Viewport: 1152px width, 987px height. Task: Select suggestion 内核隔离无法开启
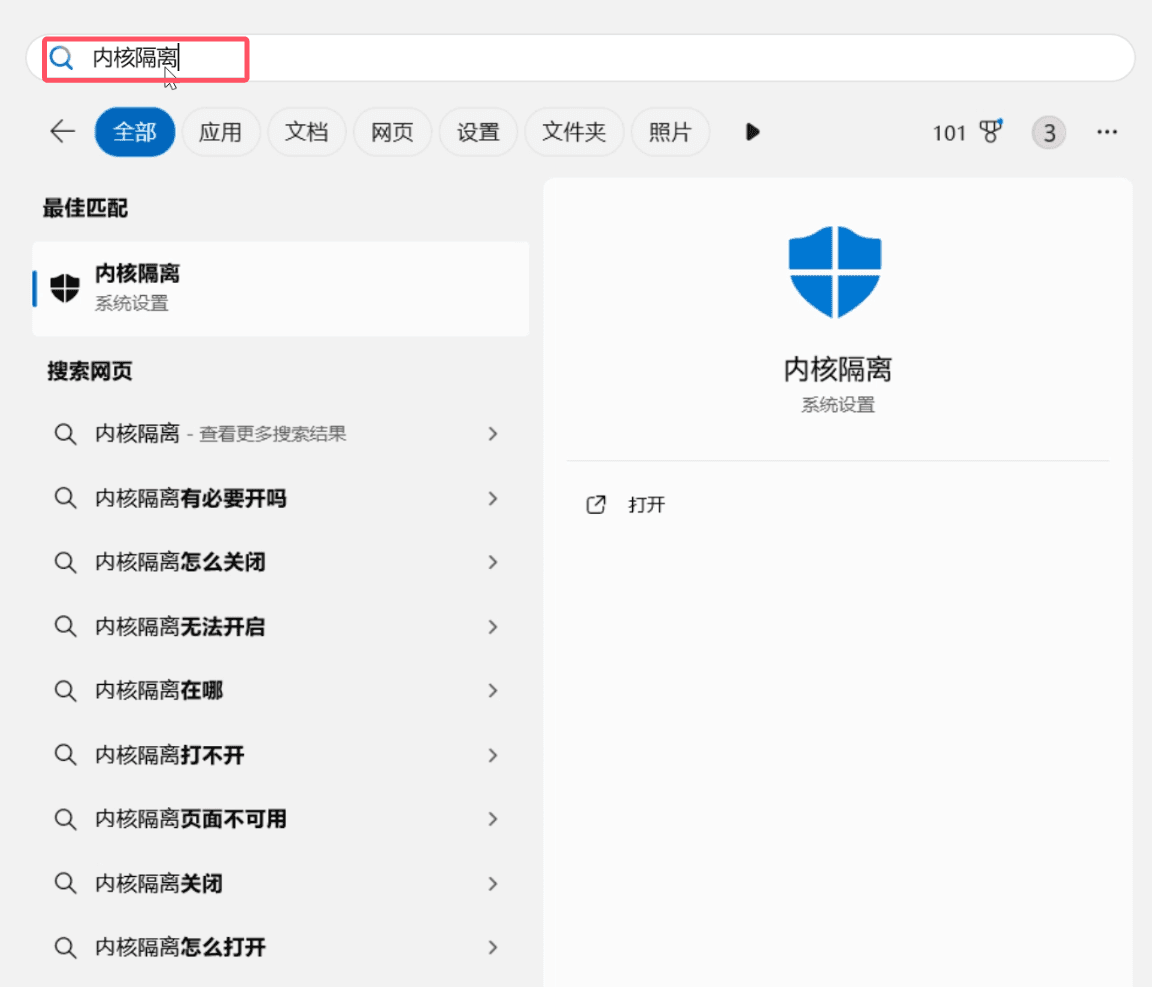tap(281, 627)
